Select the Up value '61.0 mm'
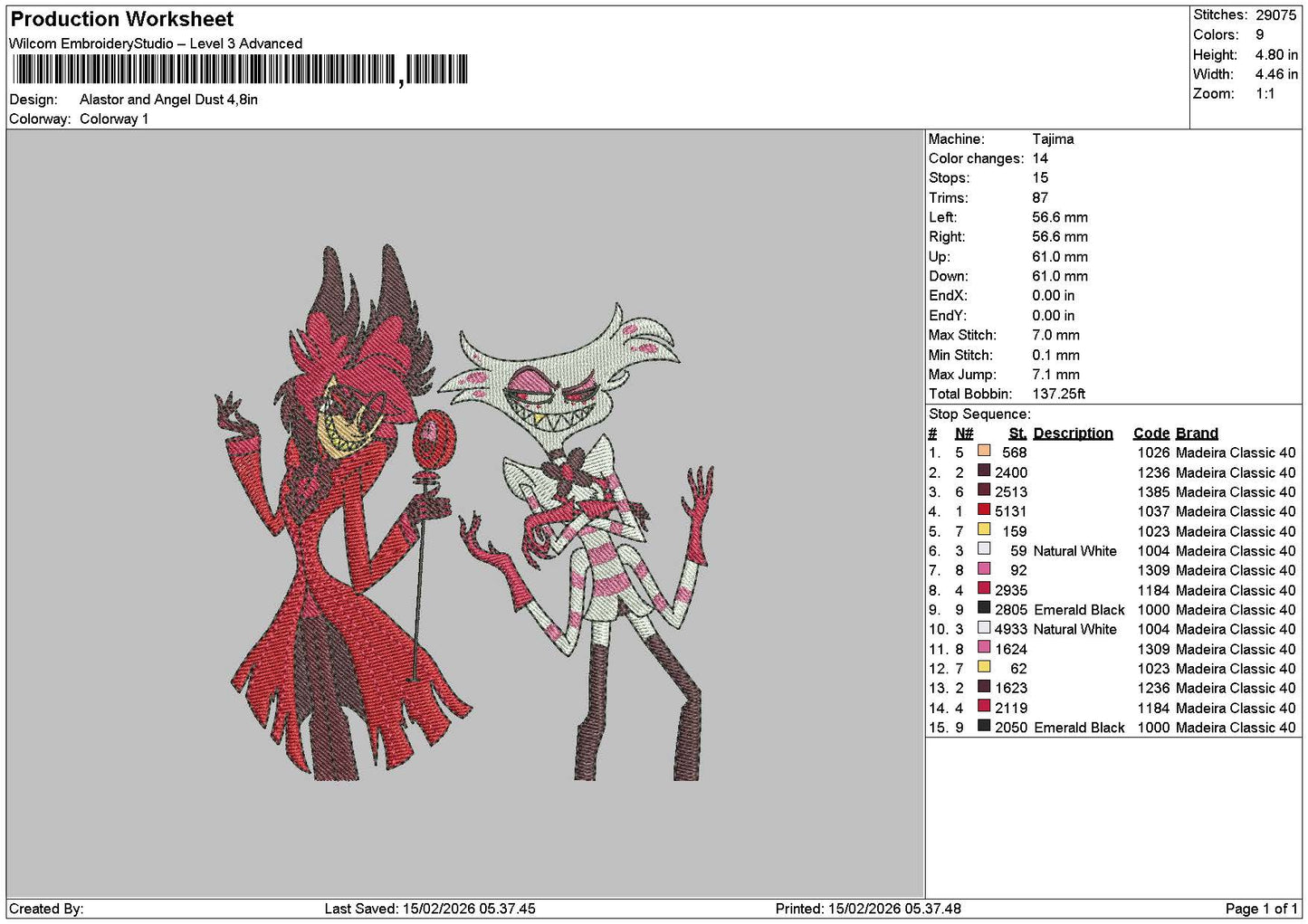 point(1060,257)
